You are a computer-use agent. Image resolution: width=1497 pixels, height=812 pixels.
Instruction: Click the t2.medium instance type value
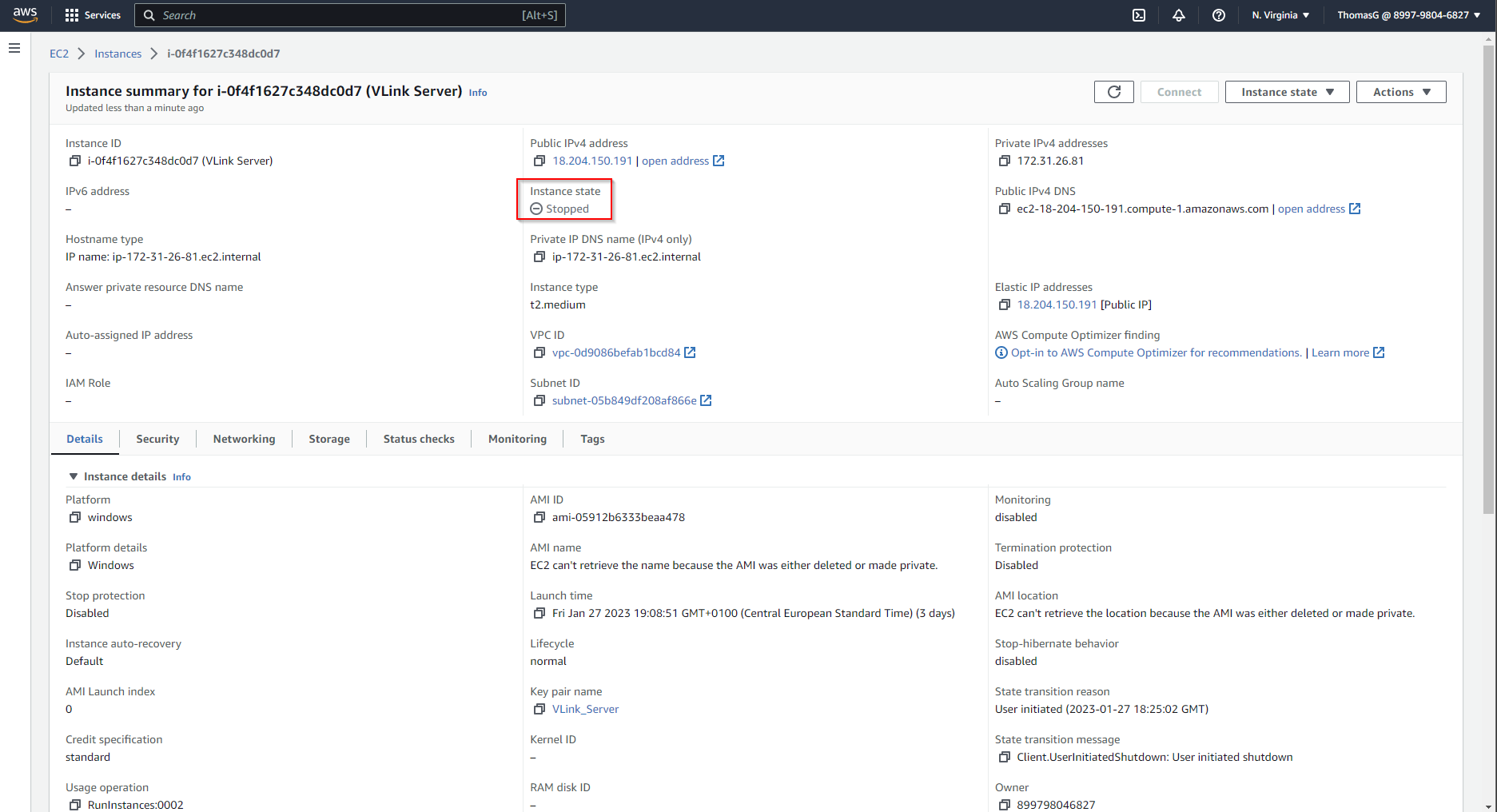[x=558, y=304]
